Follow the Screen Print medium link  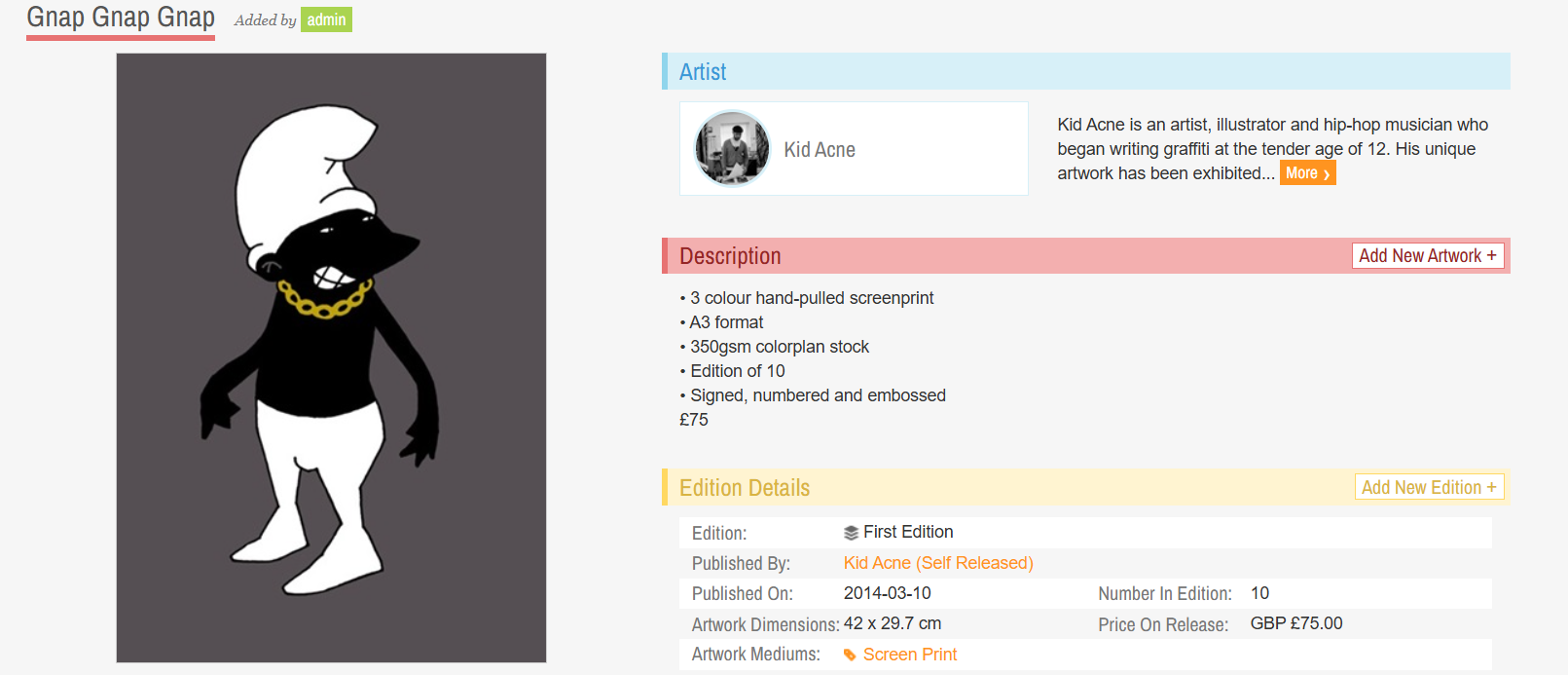tap(910, 655)
